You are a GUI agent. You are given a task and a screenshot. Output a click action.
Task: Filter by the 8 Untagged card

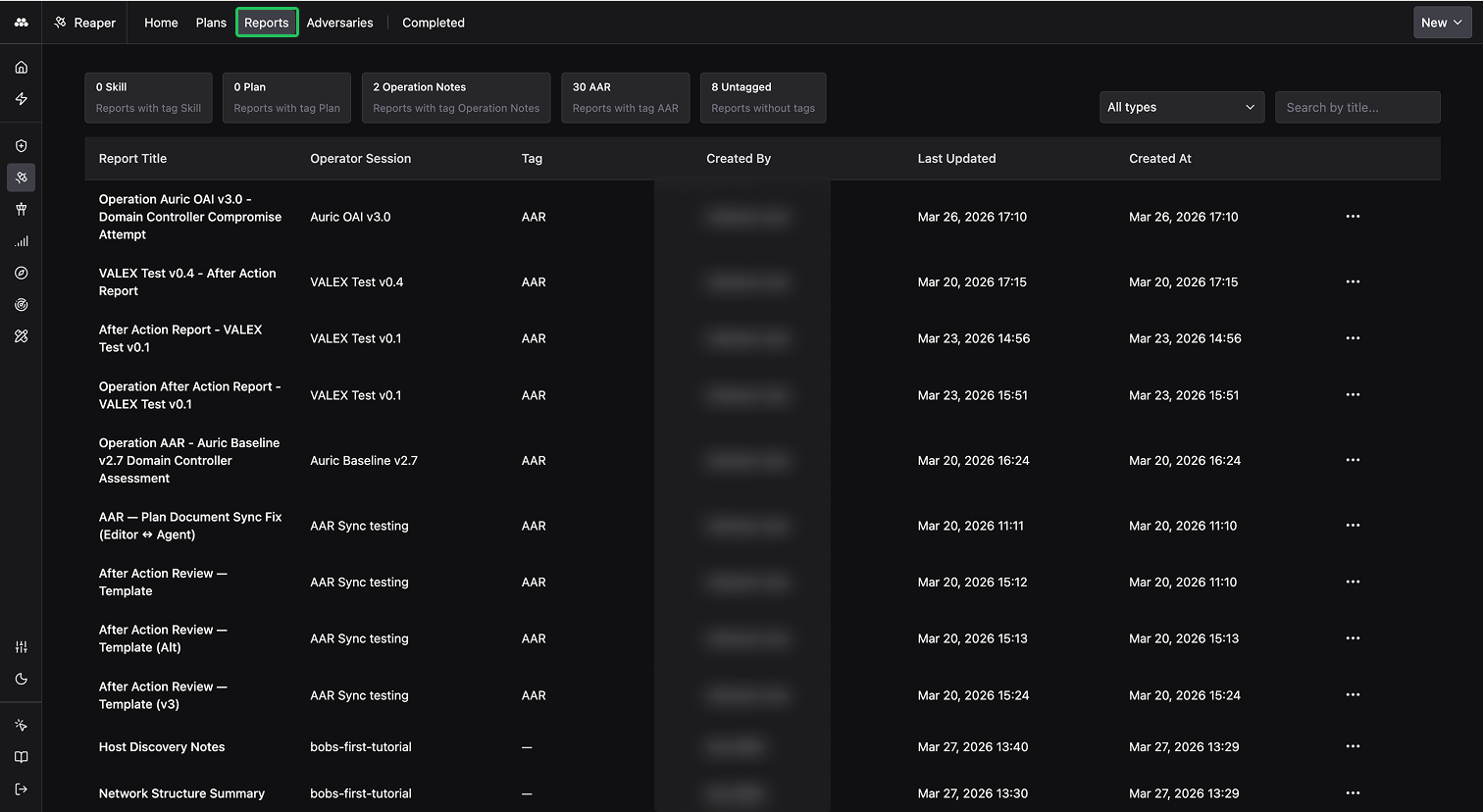tap(763, 98)
